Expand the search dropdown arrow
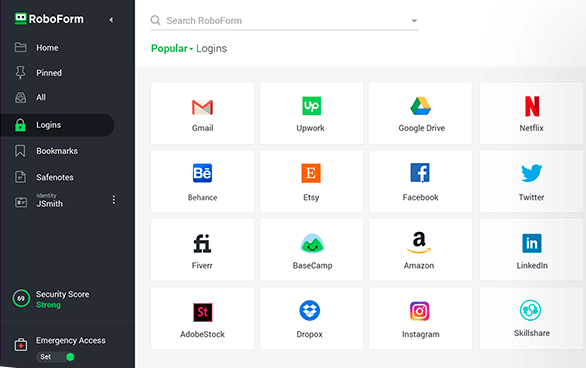Viewport: 586px width, 368px height. tap(414, 21)
